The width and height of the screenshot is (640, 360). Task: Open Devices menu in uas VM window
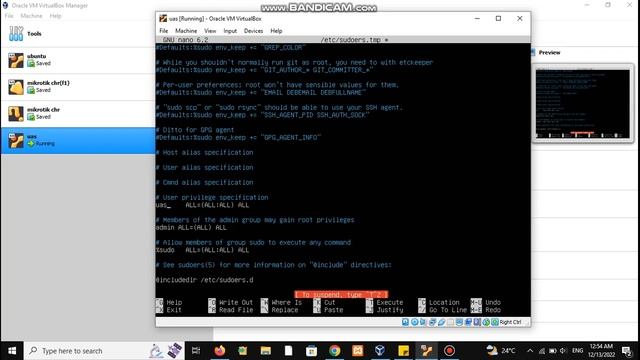tap(253, 31)
